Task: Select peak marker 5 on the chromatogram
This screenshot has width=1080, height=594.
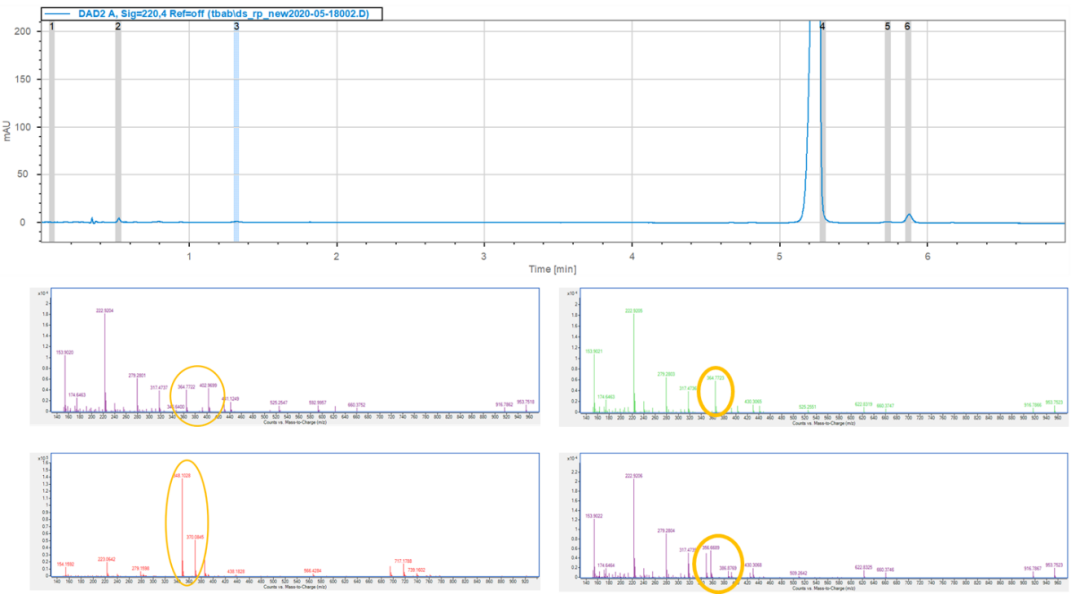Action: 887,131
